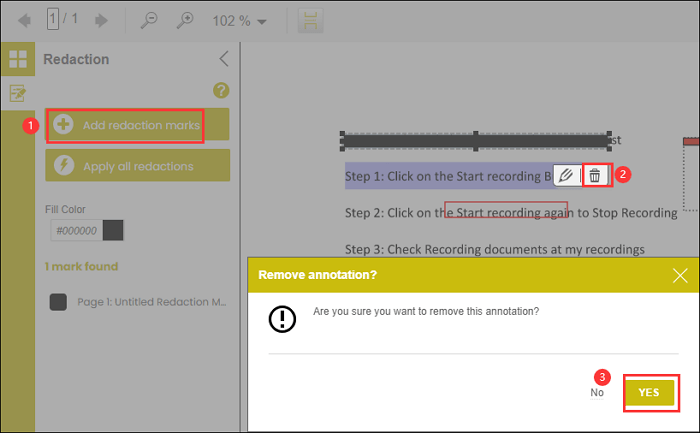Close the Remove annotation dialog
The width and height of the screenshot is (700, 433).
tap(680, 275)
